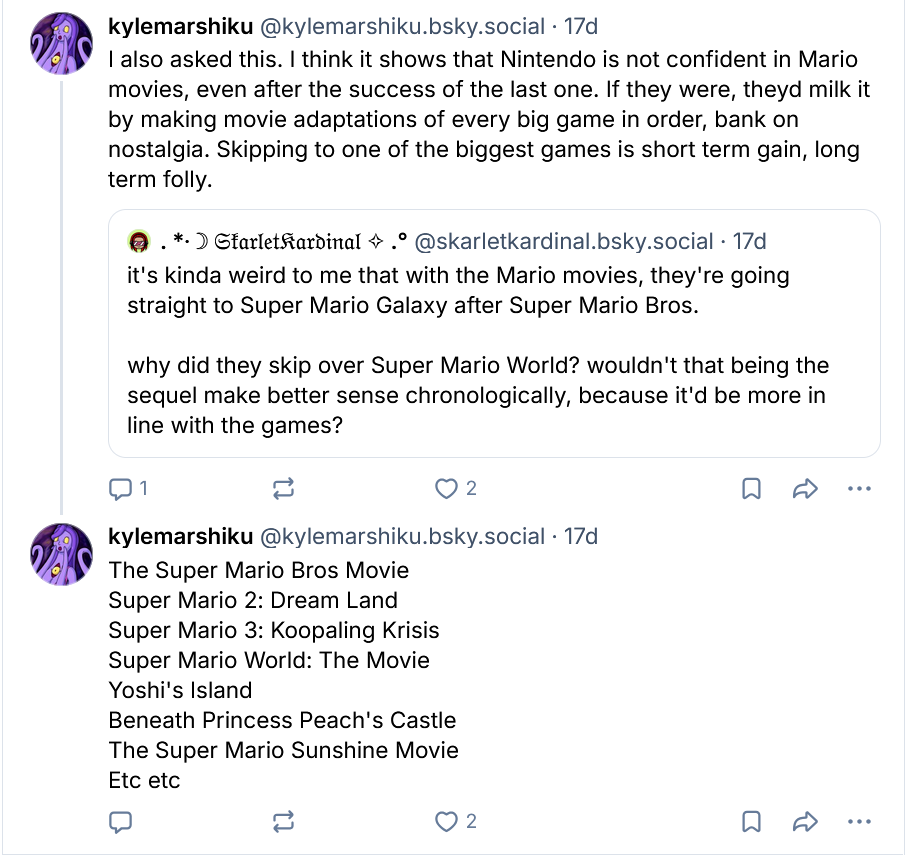Share the Mario movie list post
905x855 pixels.
point(805,822)
